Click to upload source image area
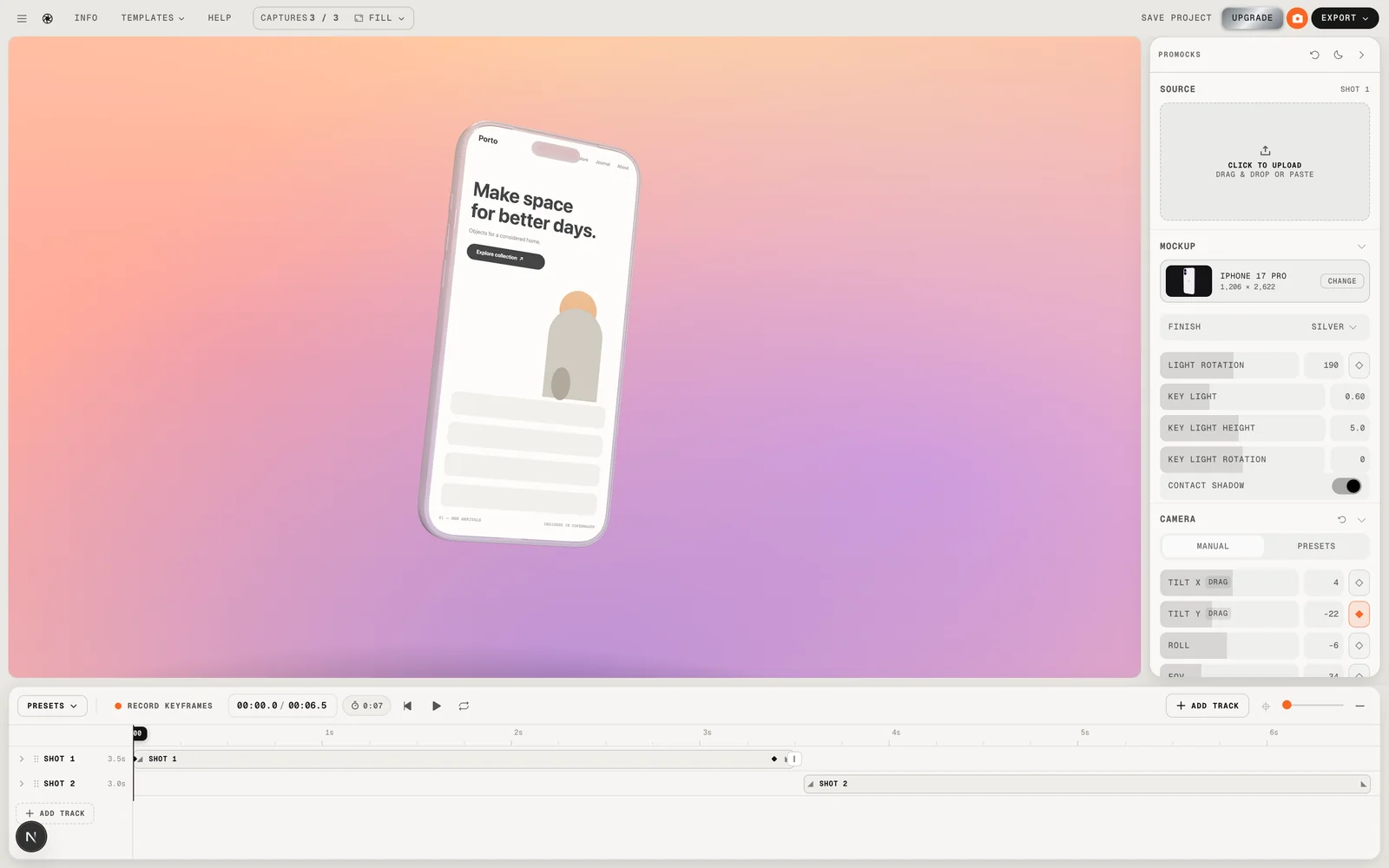The image size is (1389, 868). 1265,162
